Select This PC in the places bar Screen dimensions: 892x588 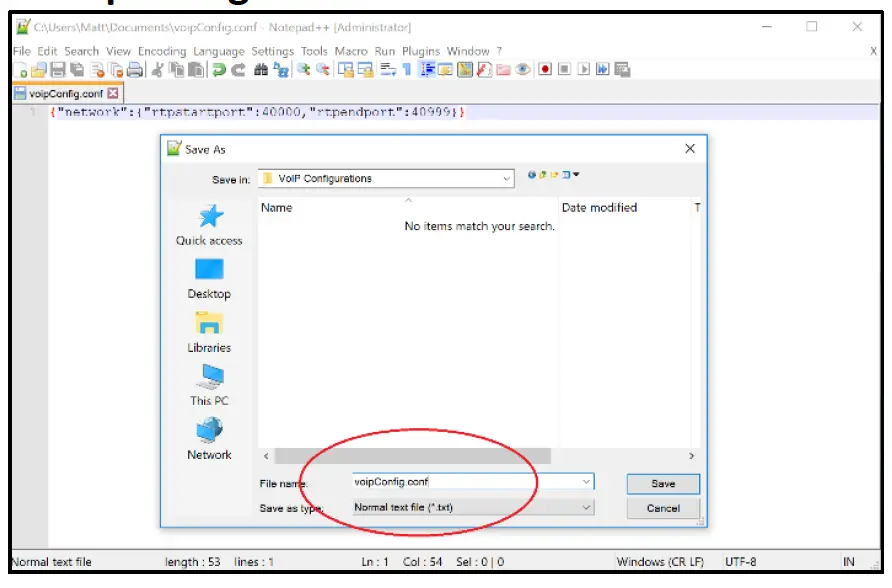[209, 385]
